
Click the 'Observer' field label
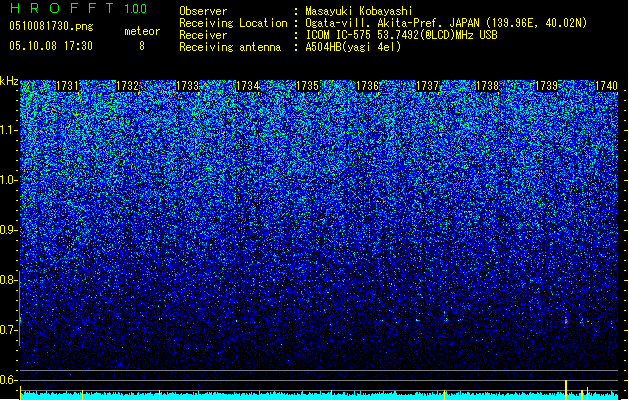click(203, 11)
